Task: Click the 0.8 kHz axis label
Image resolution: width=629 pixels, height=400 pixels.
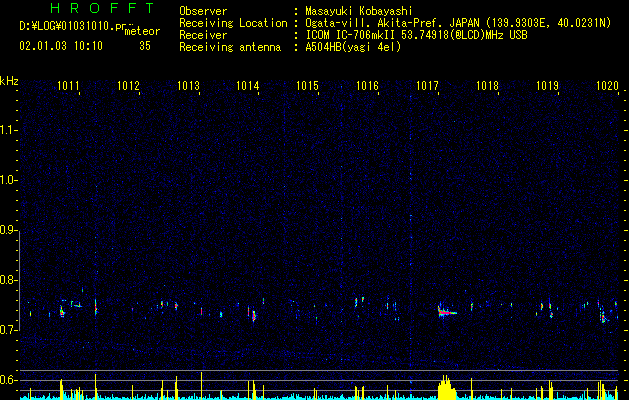Action: click(x=8, y=280)
